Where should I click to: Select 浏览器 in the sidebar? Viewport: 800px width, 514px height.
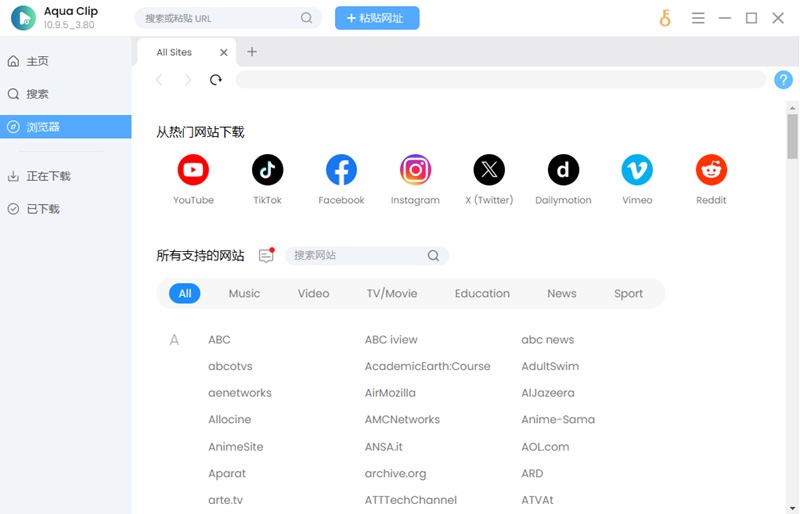pyautogui.click(x=66, y=127)
